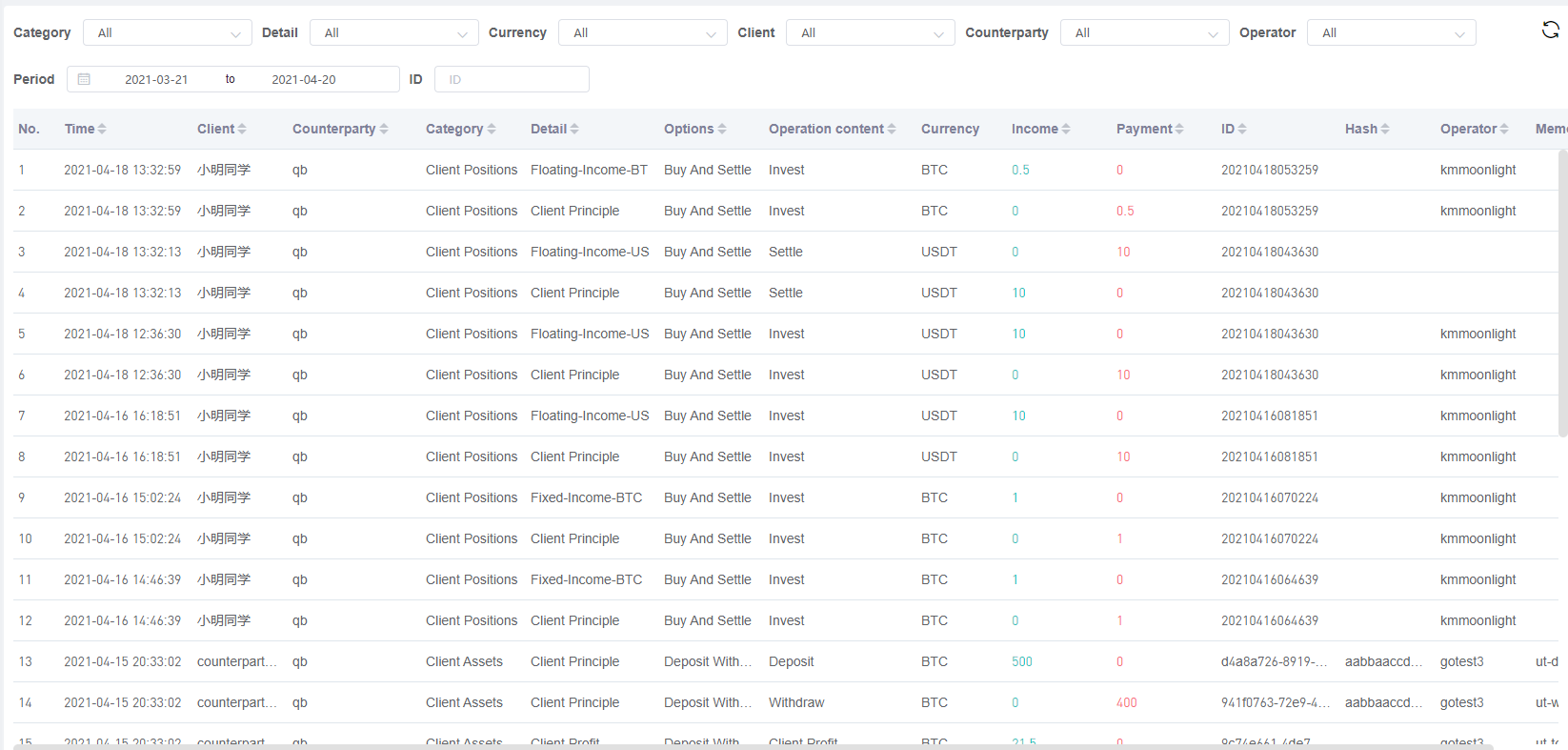
Task: Open the Counterparty filter dropdown
Action: [1145, 32]
